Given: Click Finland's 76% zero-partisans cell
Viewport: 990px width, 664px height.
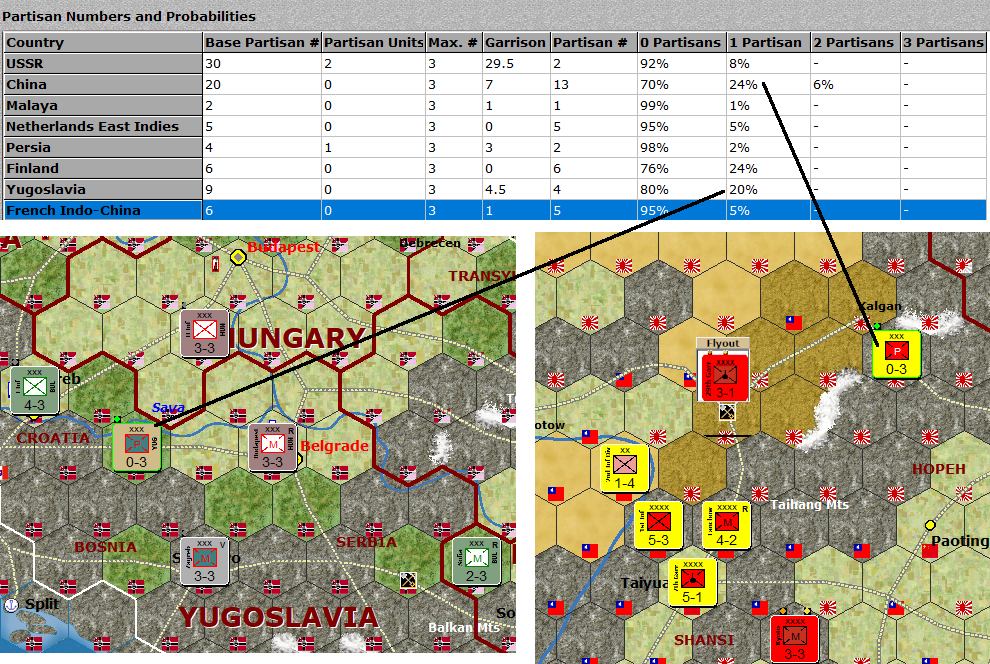Looking at the screenshot, I should (681, 168).
